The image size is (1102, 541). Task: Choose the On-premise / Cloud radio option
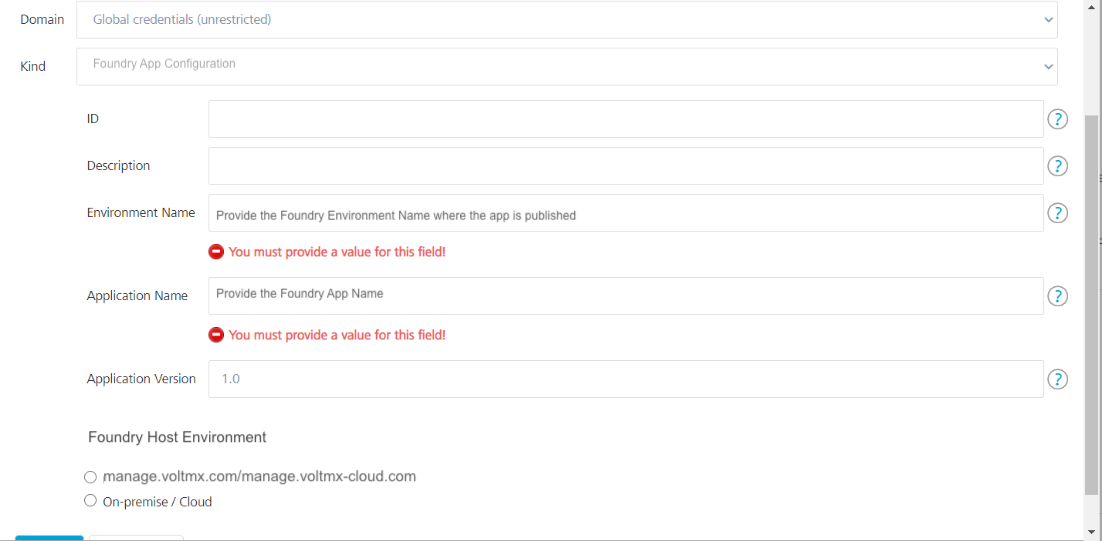[x=91, y=501]
